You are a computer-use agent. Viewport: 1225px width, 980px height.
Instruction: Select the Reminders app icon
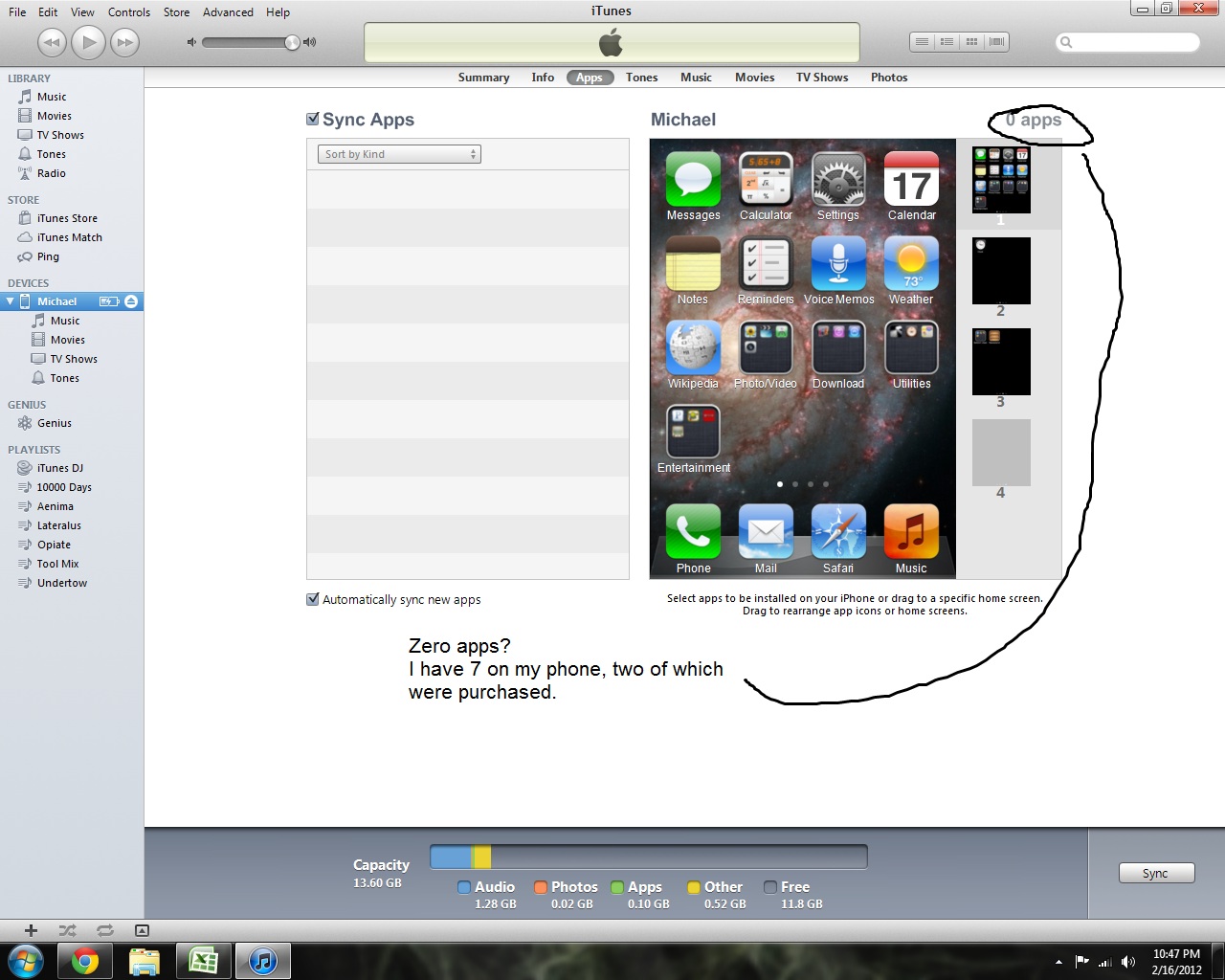tap(766, 263)
